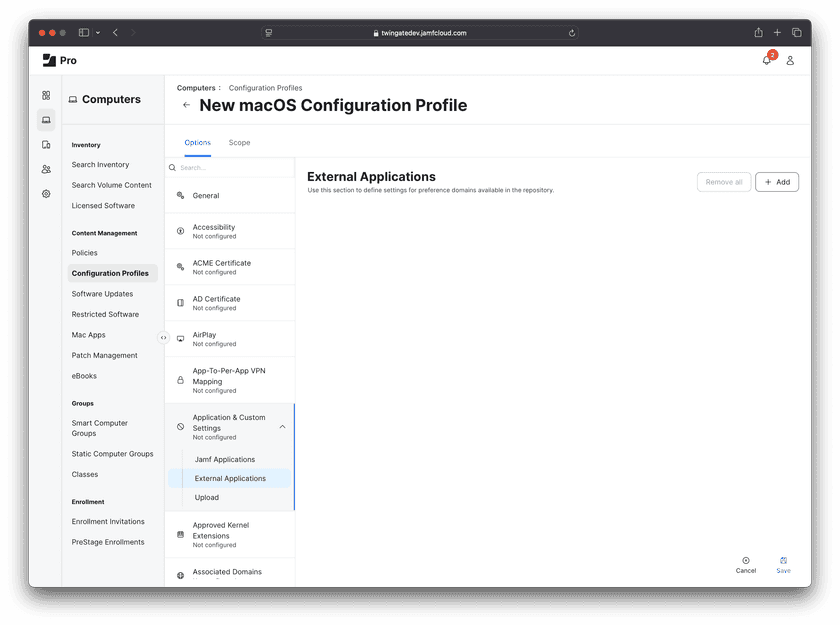Open the Accessibility payload option
840x625 pixels.
[214, 231]
